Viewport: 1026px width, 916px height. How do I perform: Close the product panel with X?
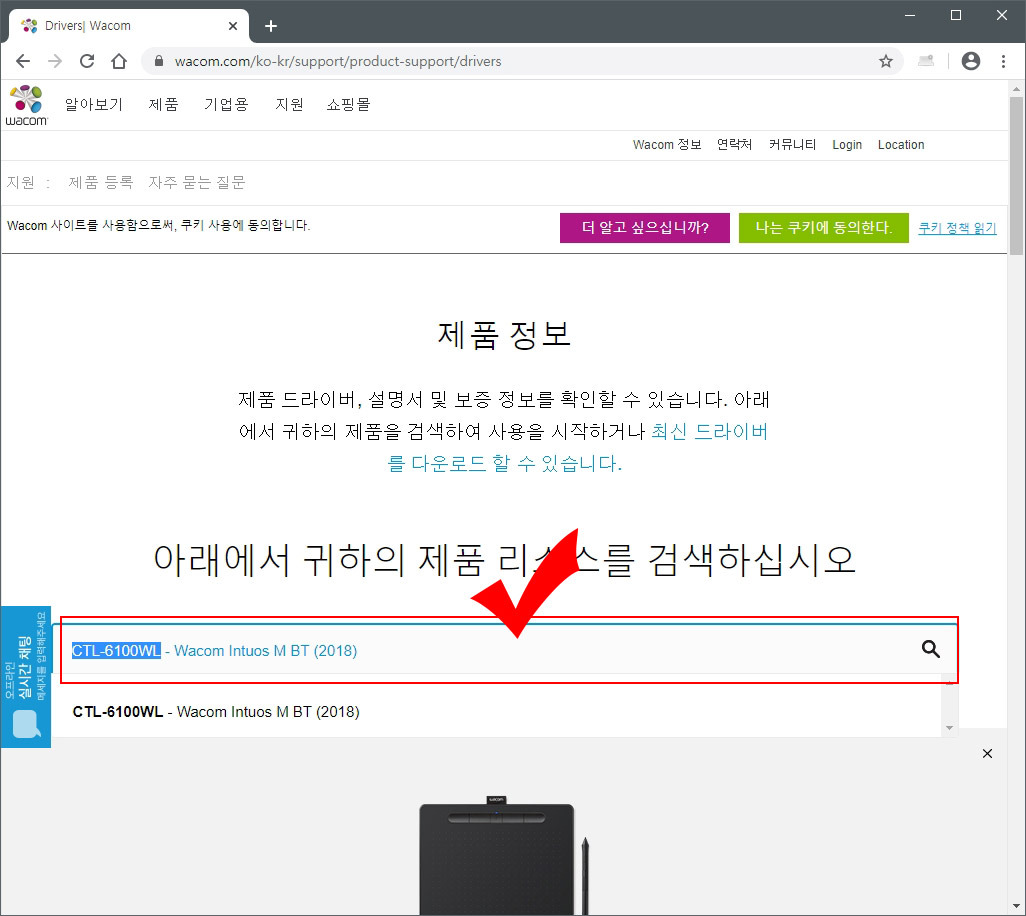coord(987,754)
